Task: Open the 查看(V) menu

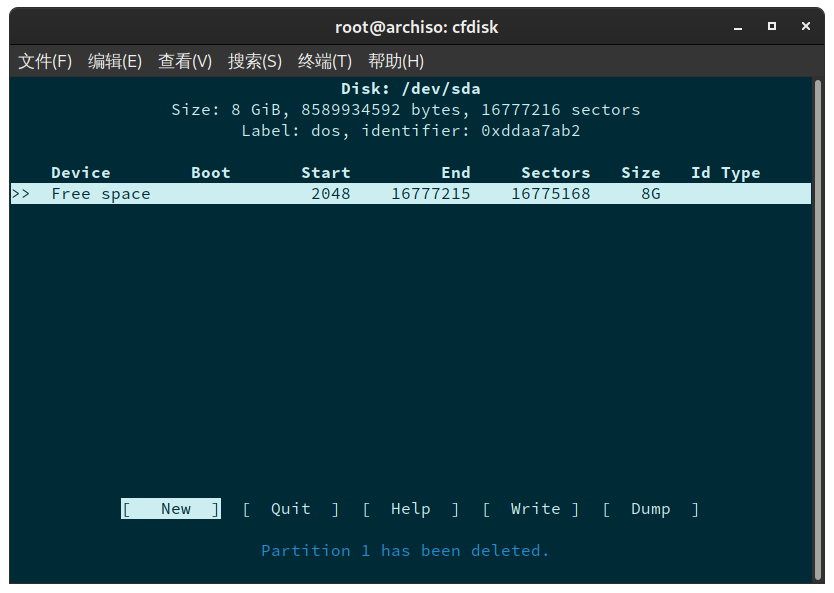Action: (x=184, y=61)
